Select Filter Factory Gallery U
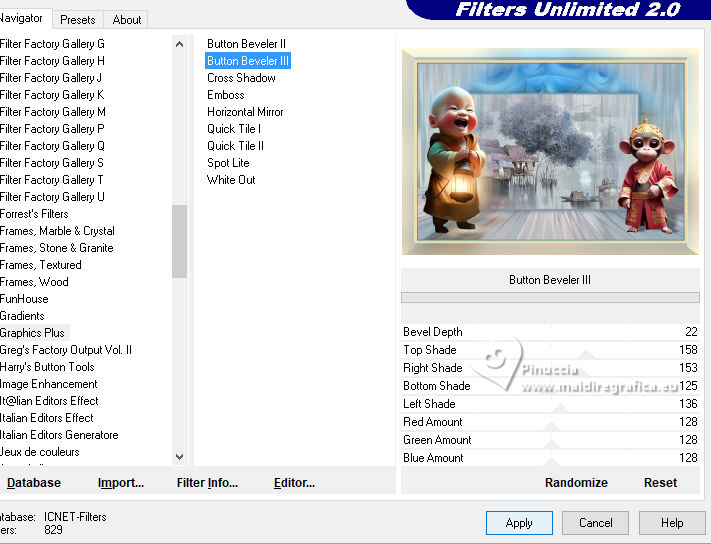Screen dimensions: 711x544 click(x=52, y=197)
